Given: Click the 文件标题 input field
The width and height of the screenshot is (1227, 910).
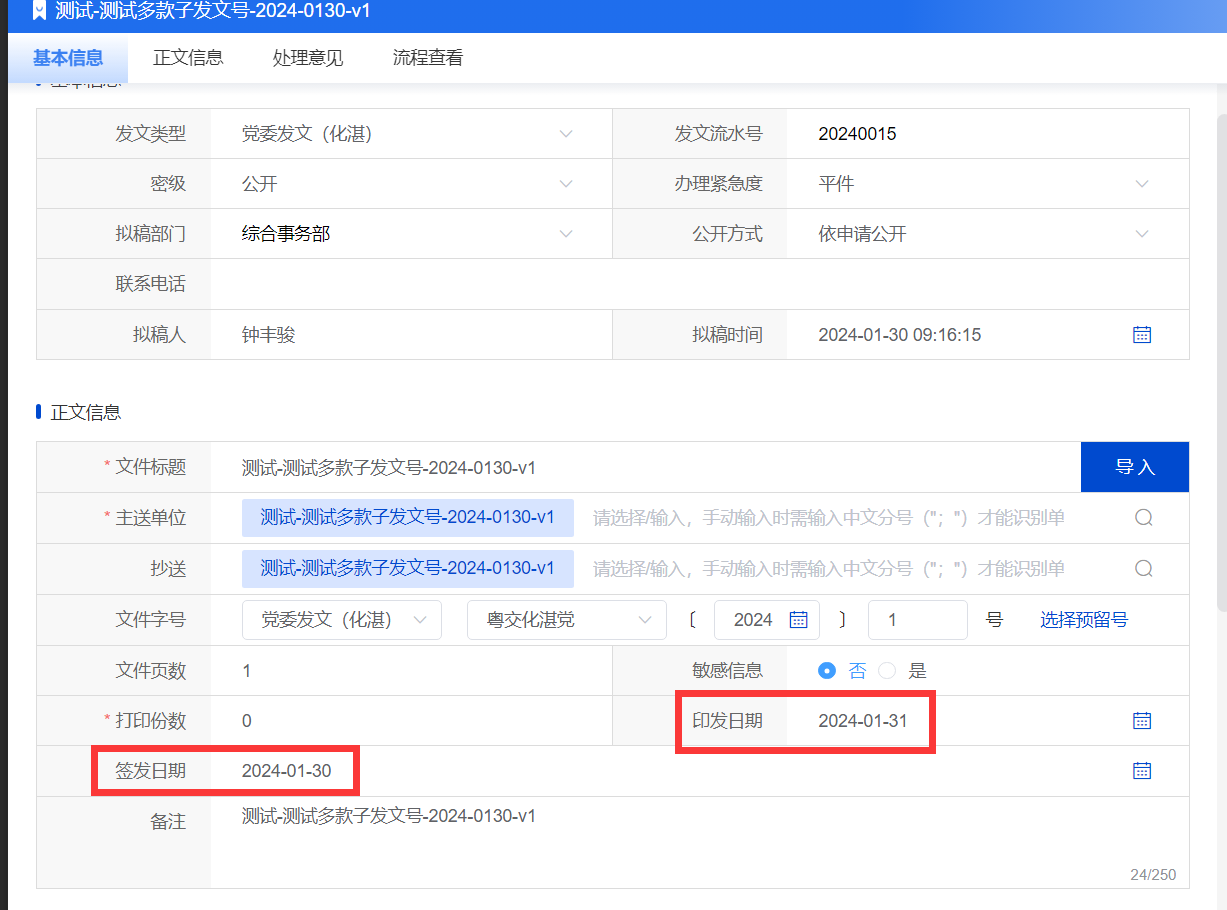Looking at the screenshot, I should [x=646, y=467].
